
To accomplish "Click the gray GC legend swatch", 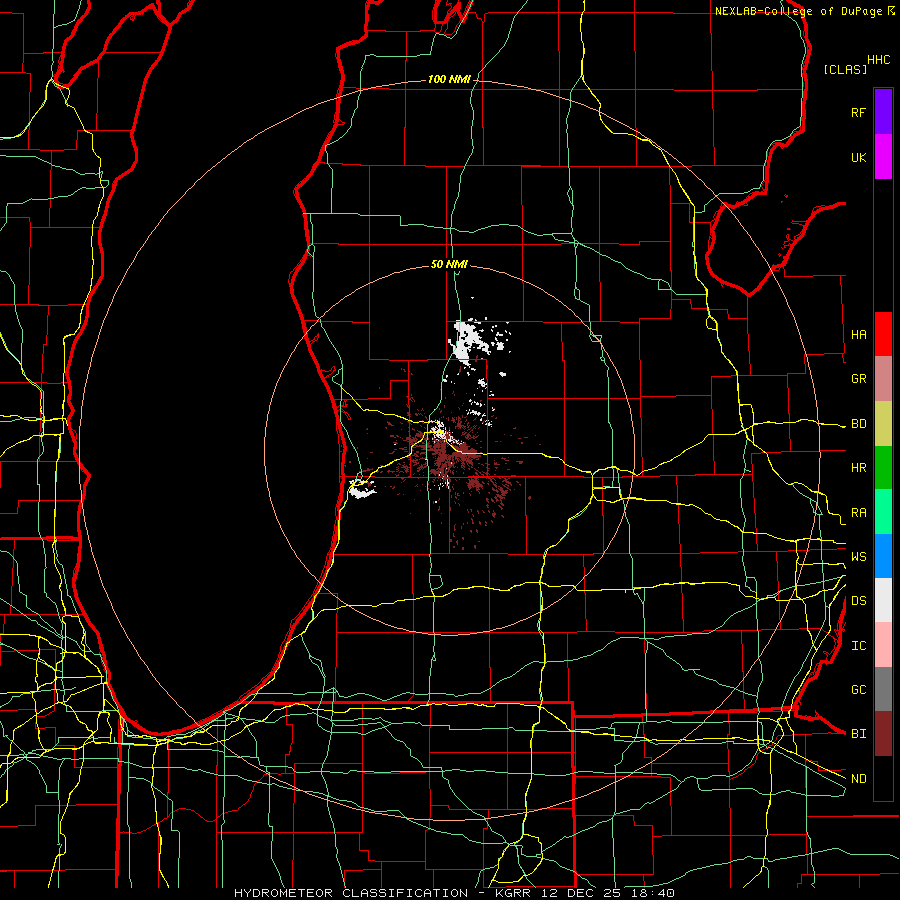I will 883,689.
